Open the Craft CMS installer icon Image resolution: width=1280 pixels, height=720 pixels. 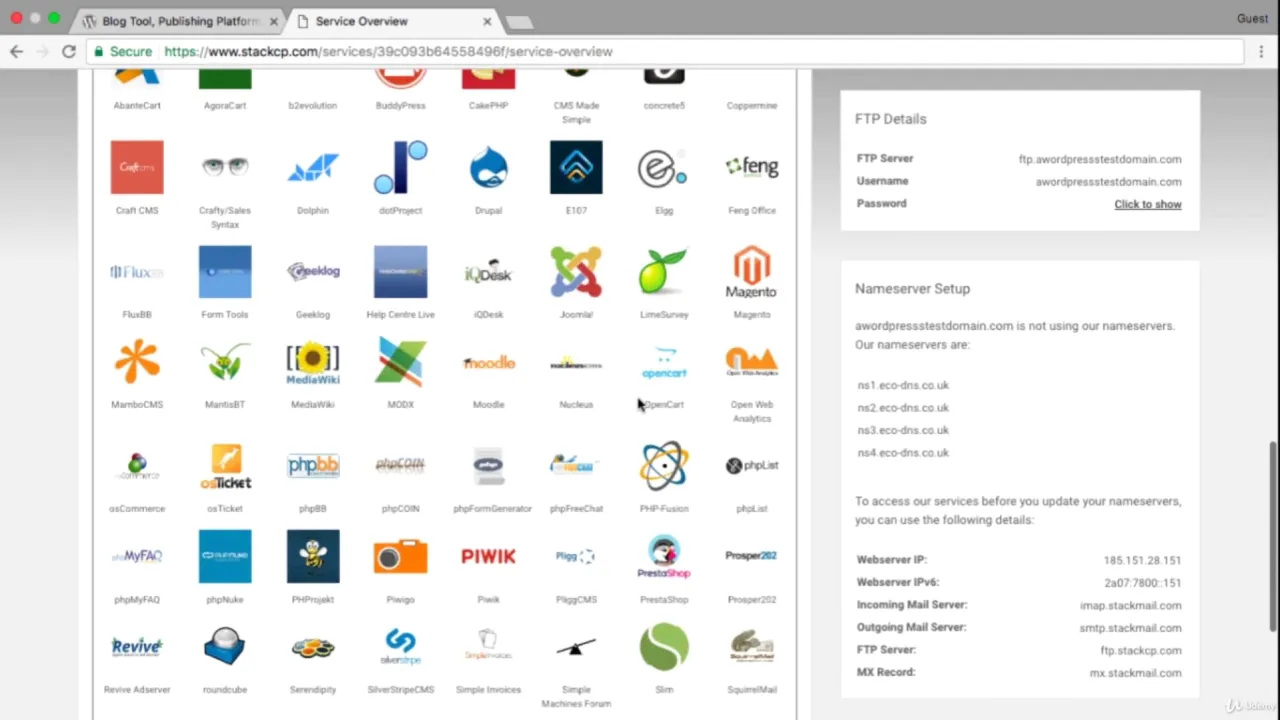[137, 167]
